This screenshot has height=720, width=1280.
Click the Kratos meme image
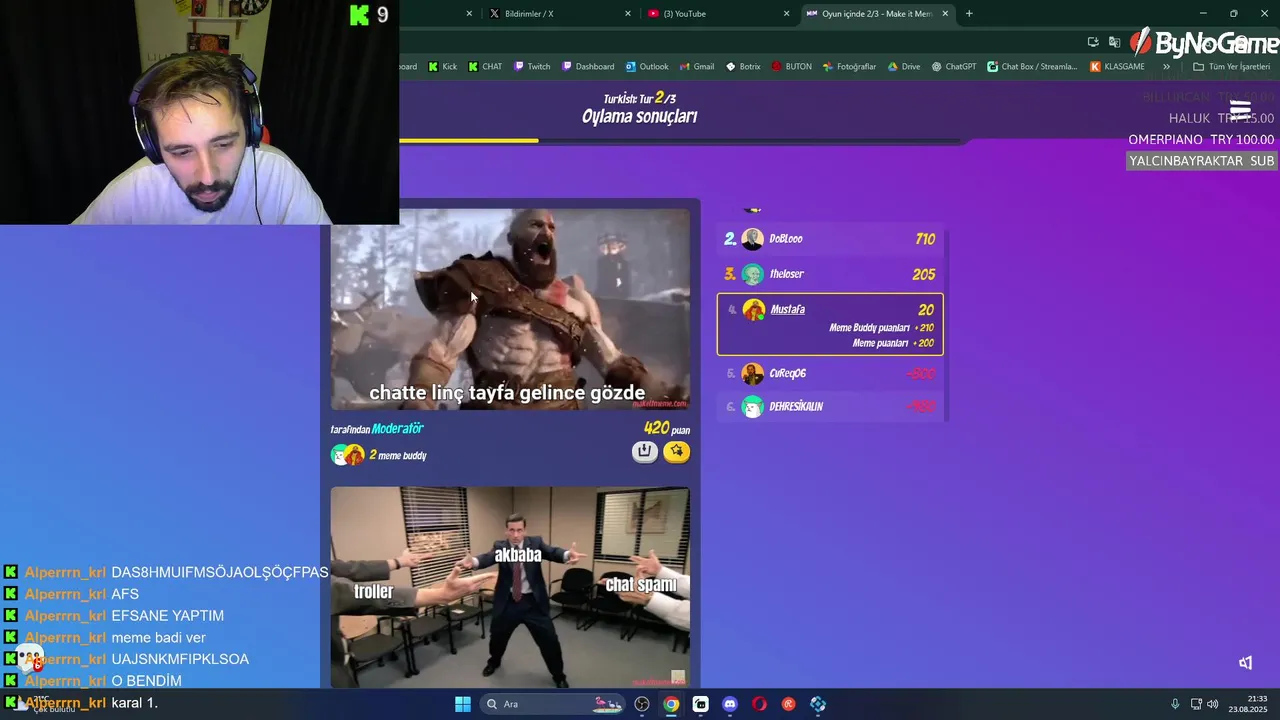[510, 310]
